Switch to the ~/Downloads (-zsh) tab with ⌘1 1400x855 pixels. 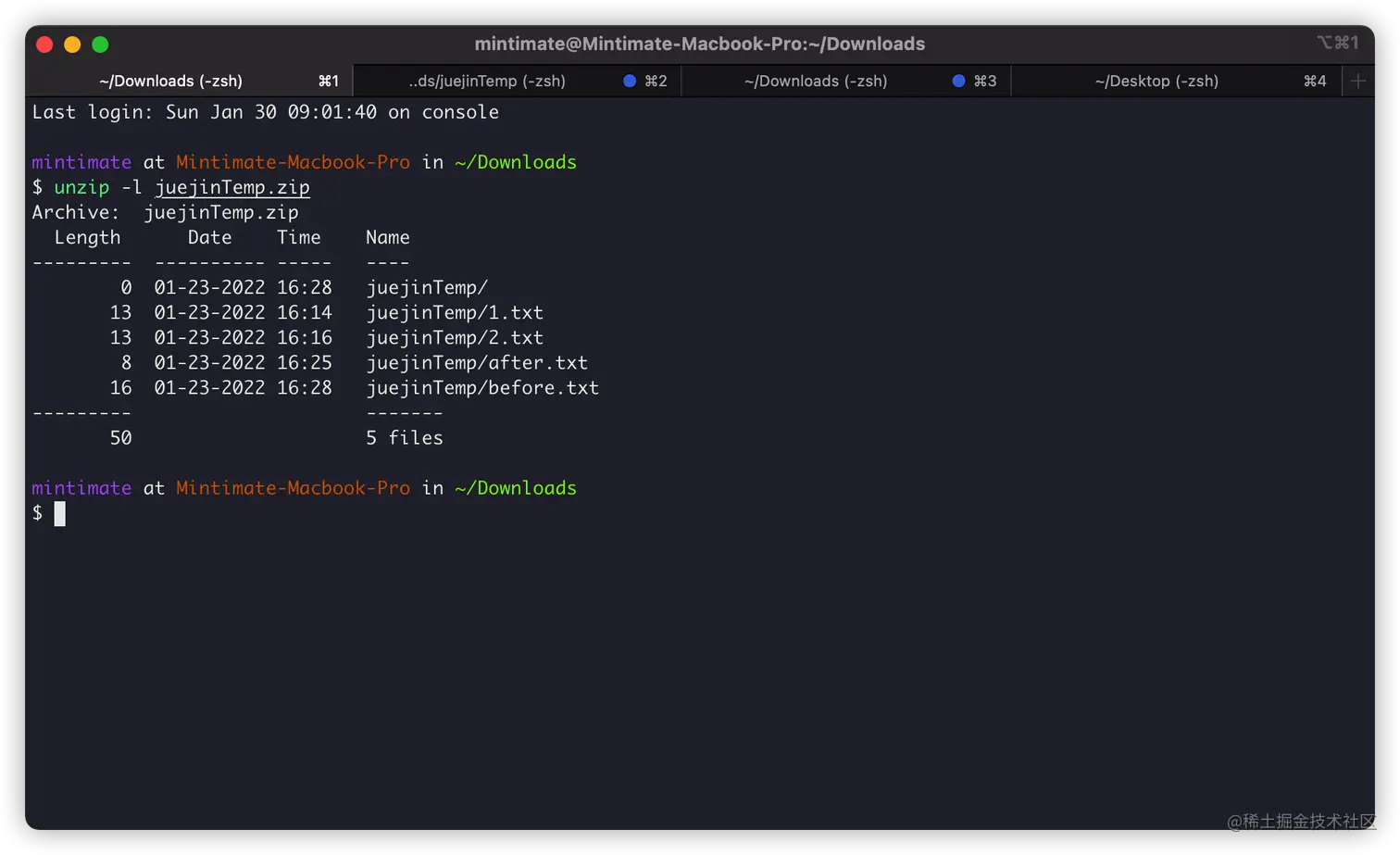tap(189, 81)
